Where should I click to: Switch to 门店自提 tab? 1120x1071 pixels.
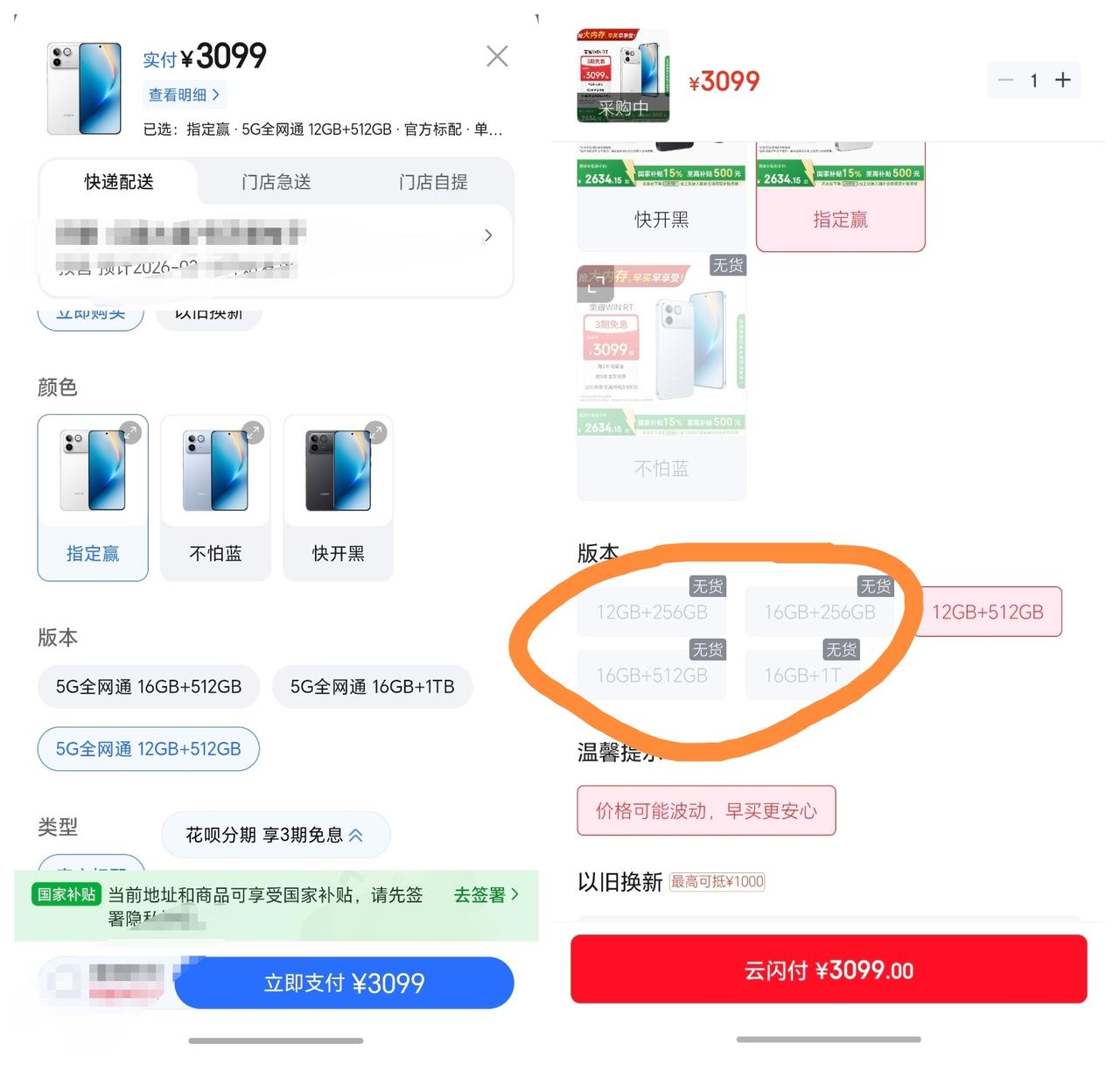click(433, 182)
